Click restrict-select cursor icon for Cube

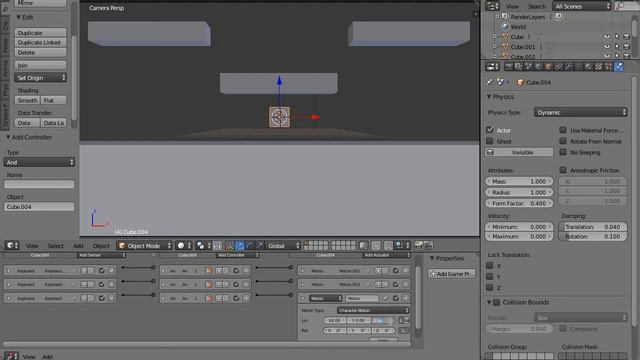617,37
